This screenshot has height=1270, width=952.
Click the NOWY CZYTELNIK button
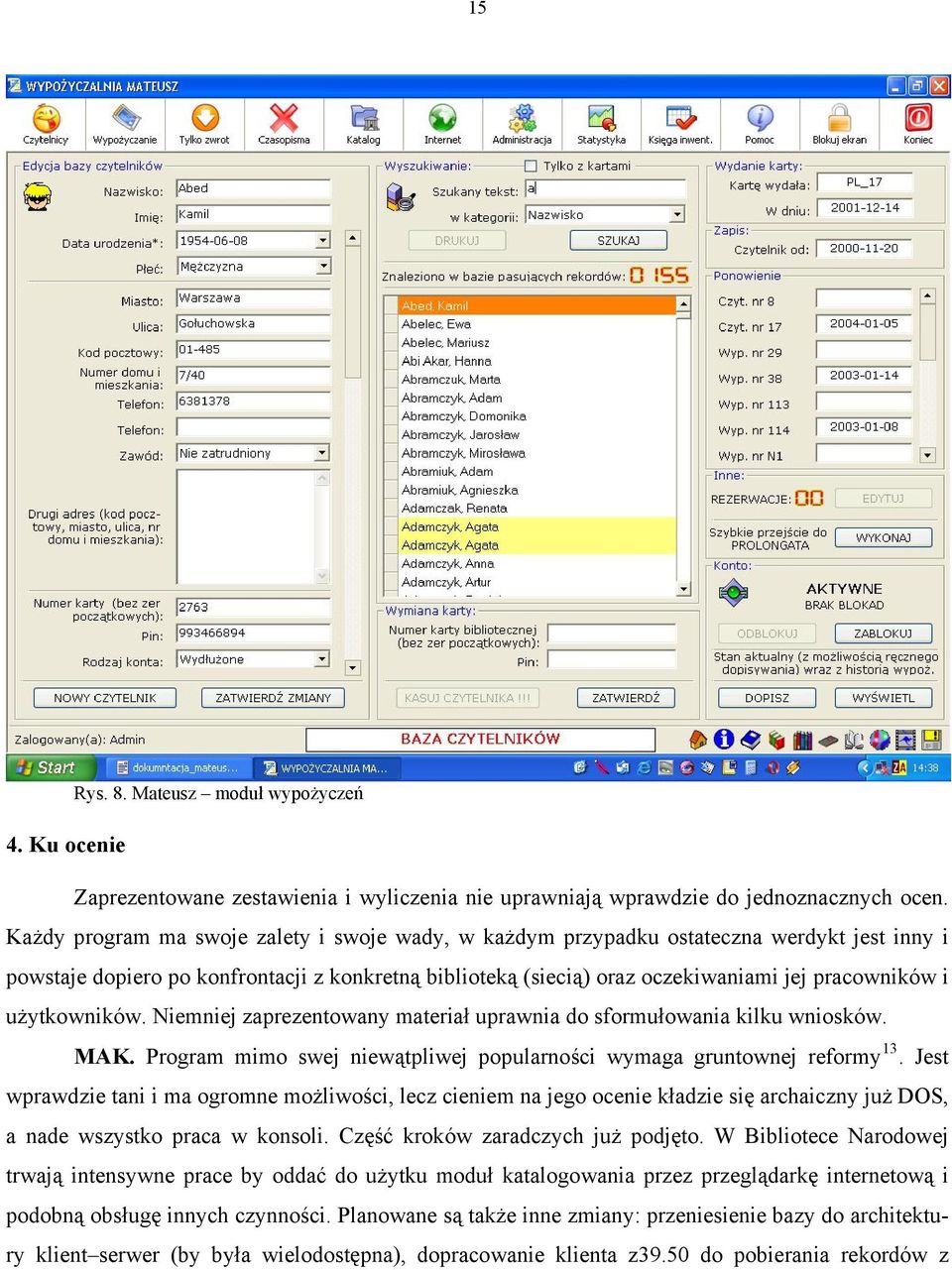[x=105, y=698]
